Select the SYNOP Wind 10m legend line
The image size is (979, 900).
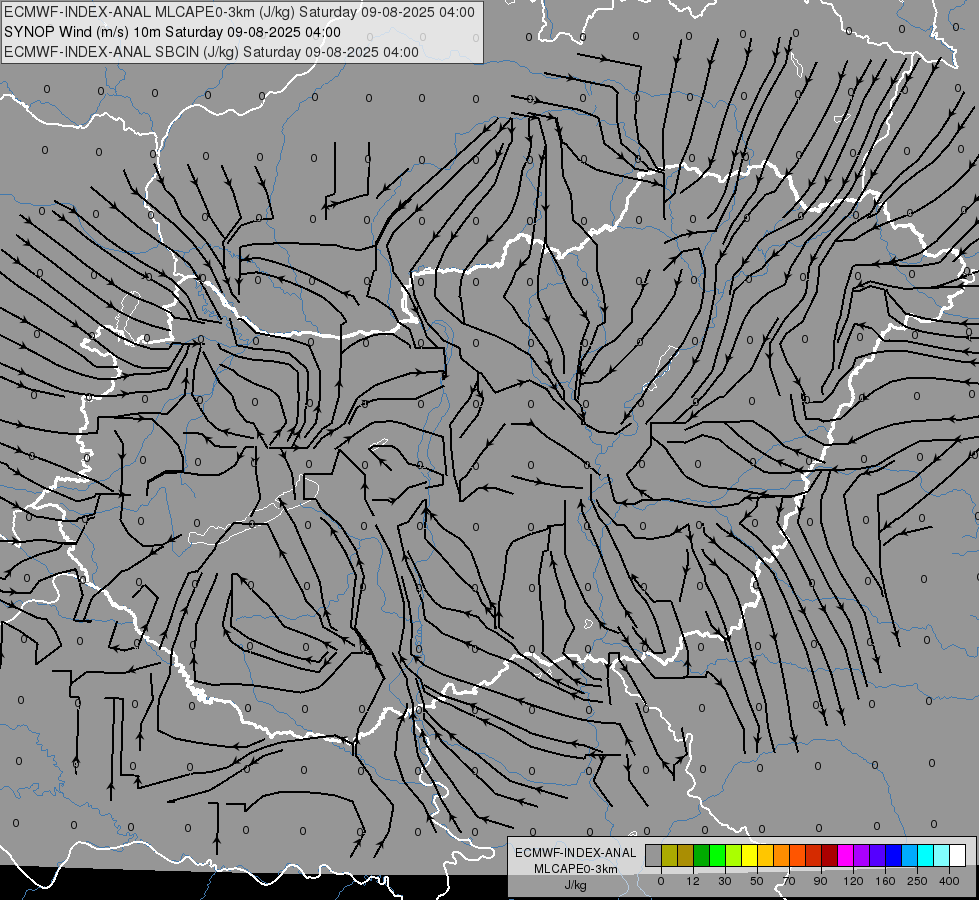172,32
